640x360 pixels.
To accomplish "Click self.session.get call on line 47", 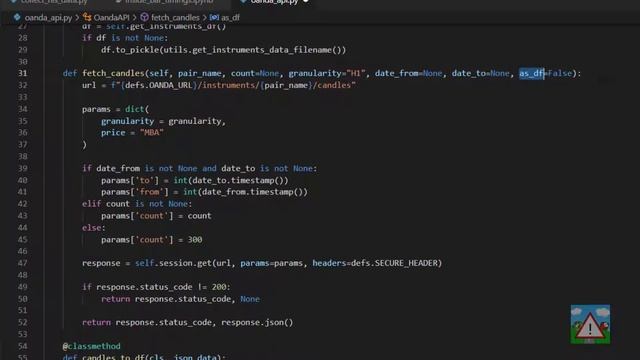I will (173, 263).
